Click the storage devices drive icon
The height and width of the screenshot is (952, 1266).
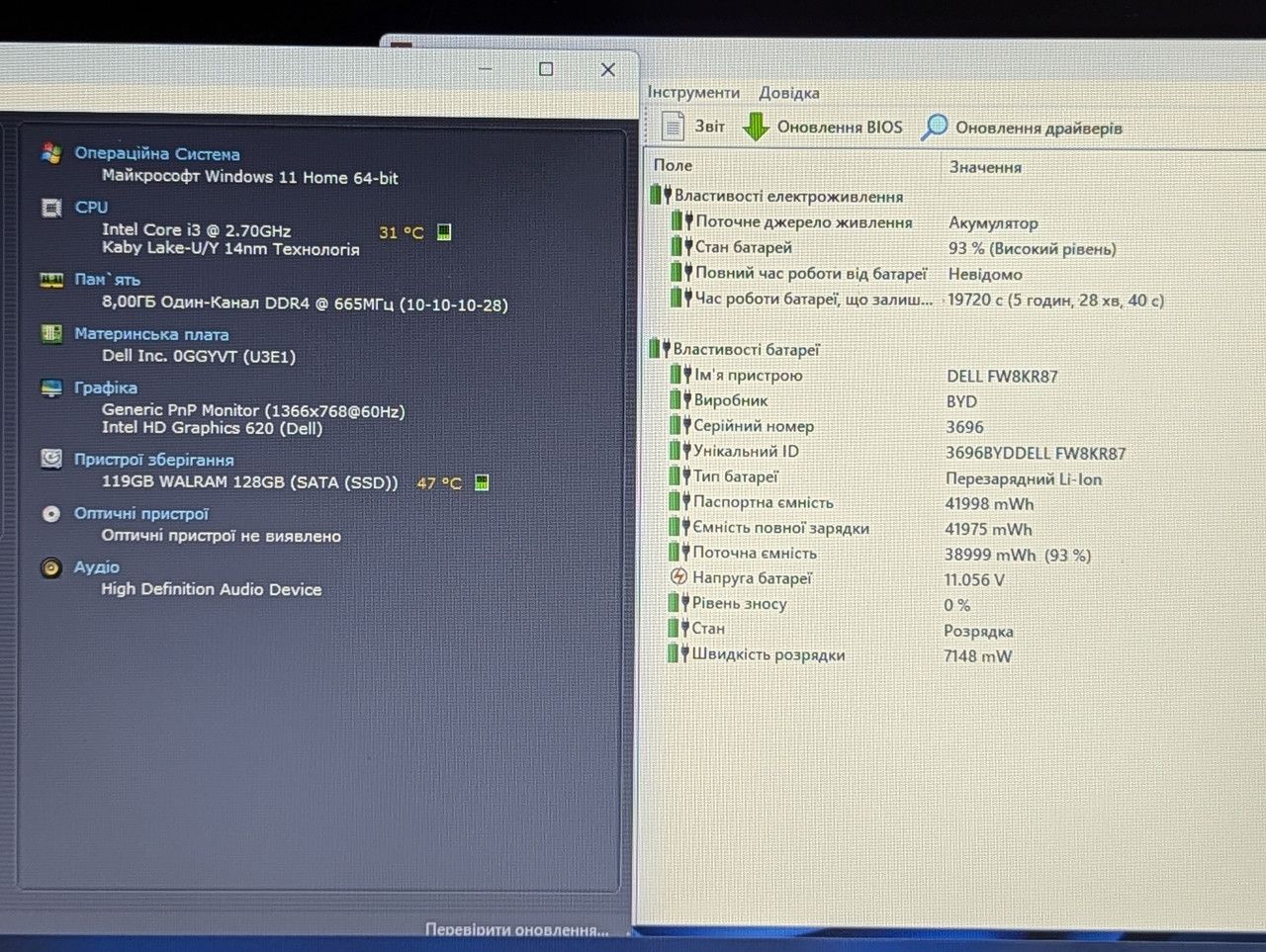[x=51, y=460]
